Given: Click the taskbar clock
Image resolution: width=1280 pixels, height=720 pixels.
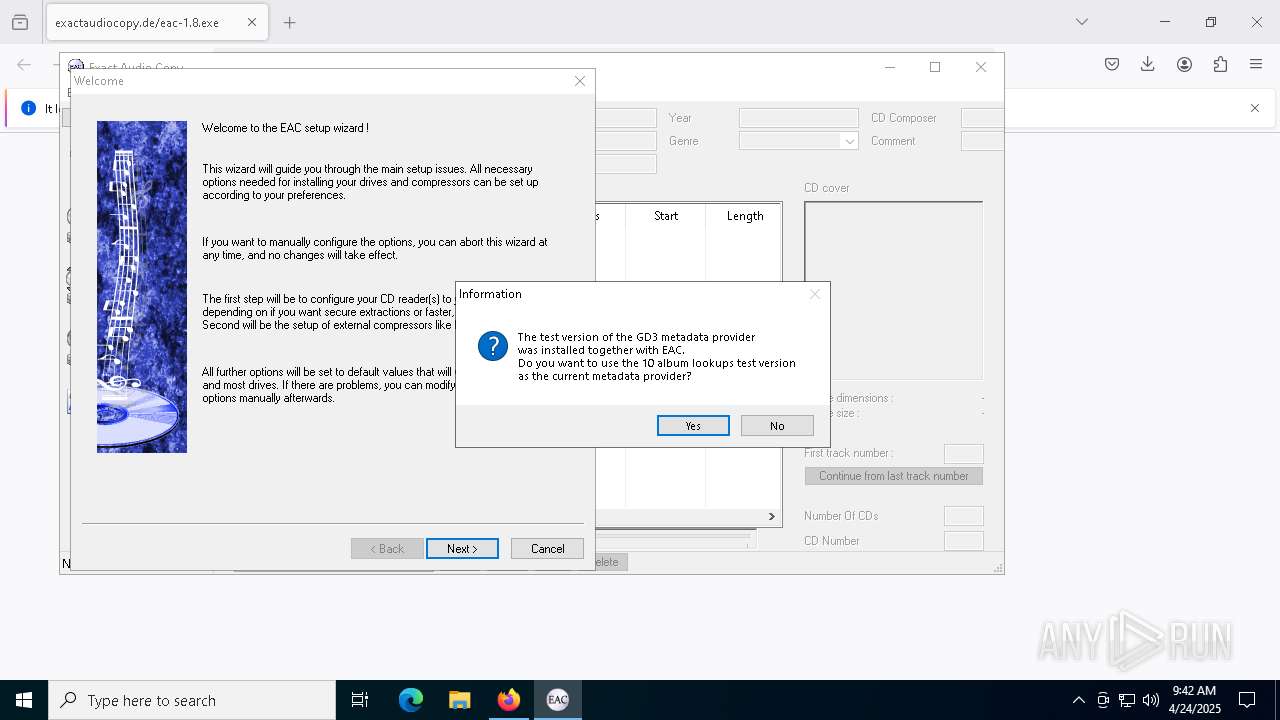Looking at the screenshot, I should click(1194, 700).
